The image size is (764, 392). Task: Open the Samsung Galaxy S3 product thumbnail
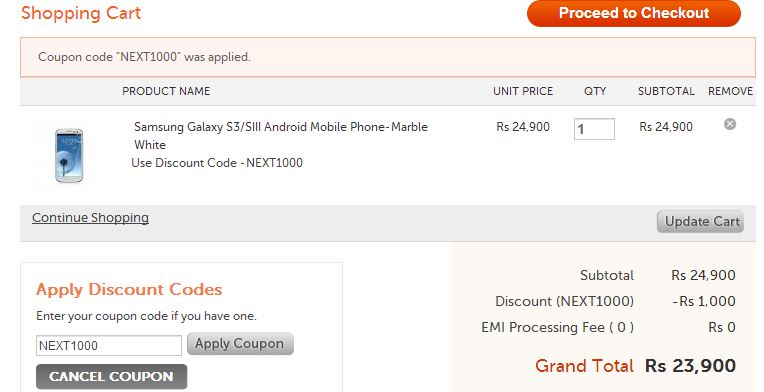[69, 155]
